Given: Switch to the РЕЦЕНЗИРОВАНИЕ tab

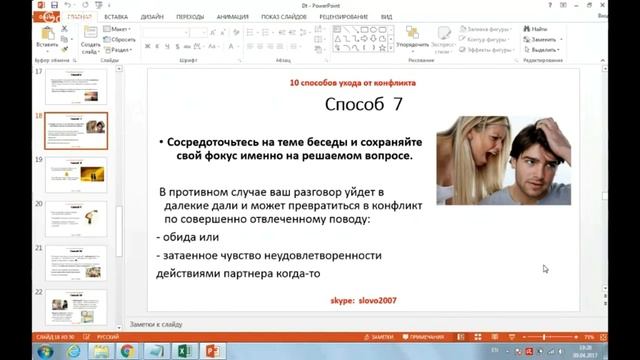Looking at the screenshot, I should [343, 17].
